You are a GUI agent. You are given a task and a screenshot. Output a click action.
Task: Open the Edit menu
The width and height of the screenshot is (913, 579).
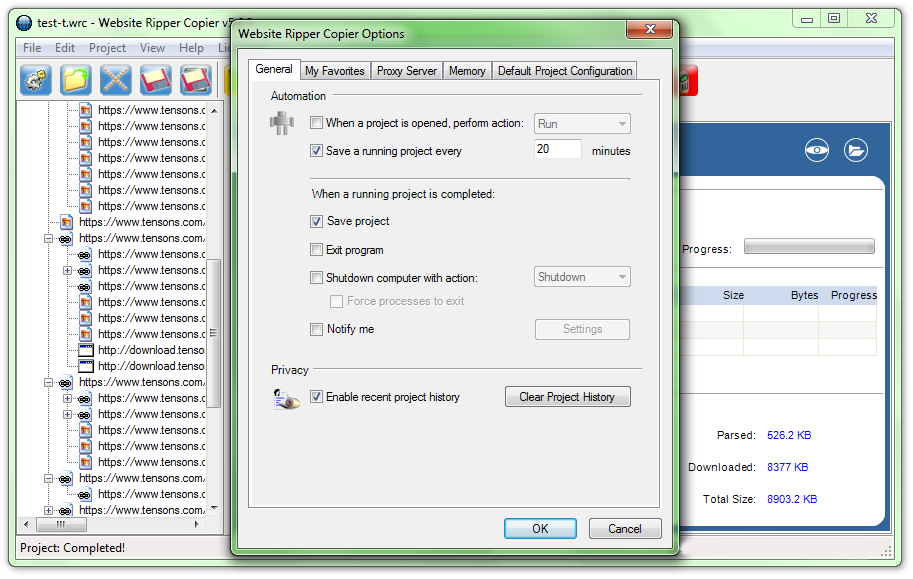pyautogui.click(x=65, y=48)
